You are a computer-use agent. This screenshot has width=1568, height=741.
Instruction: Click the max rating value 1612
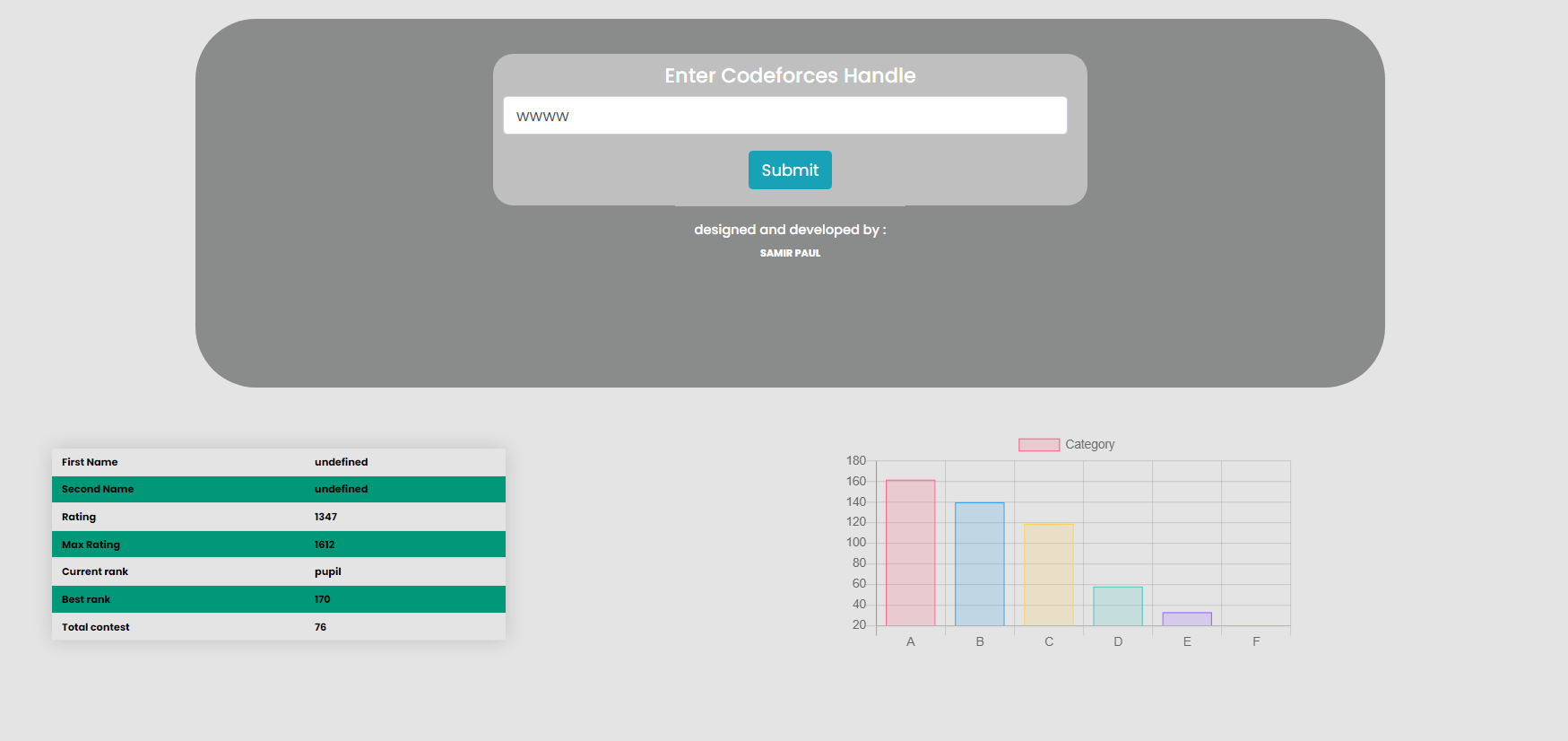coord(325,545)
